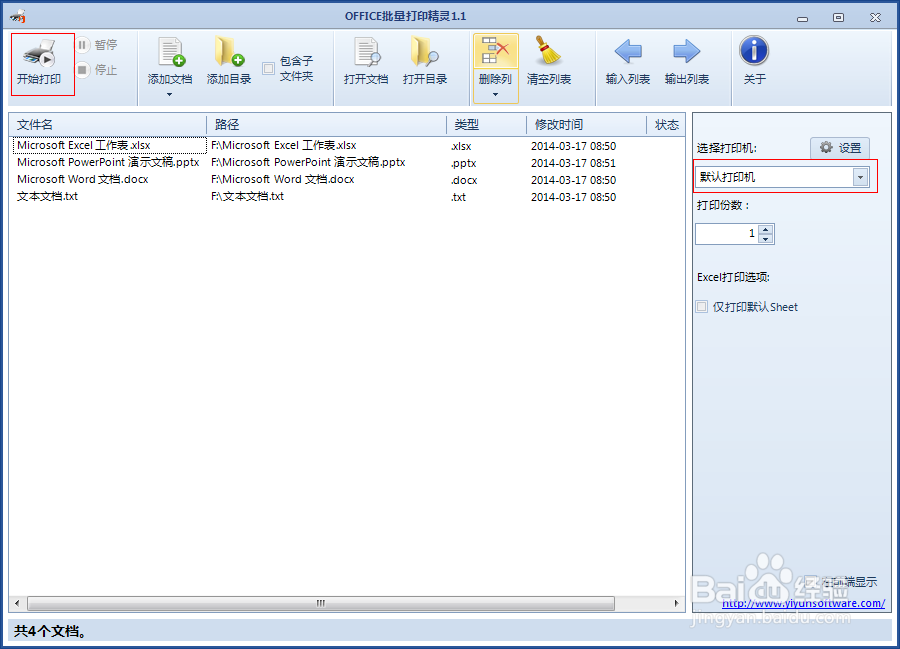The image size is (900, 649).
Task: Click the .pptx type cell
Action: coord(464,163)
